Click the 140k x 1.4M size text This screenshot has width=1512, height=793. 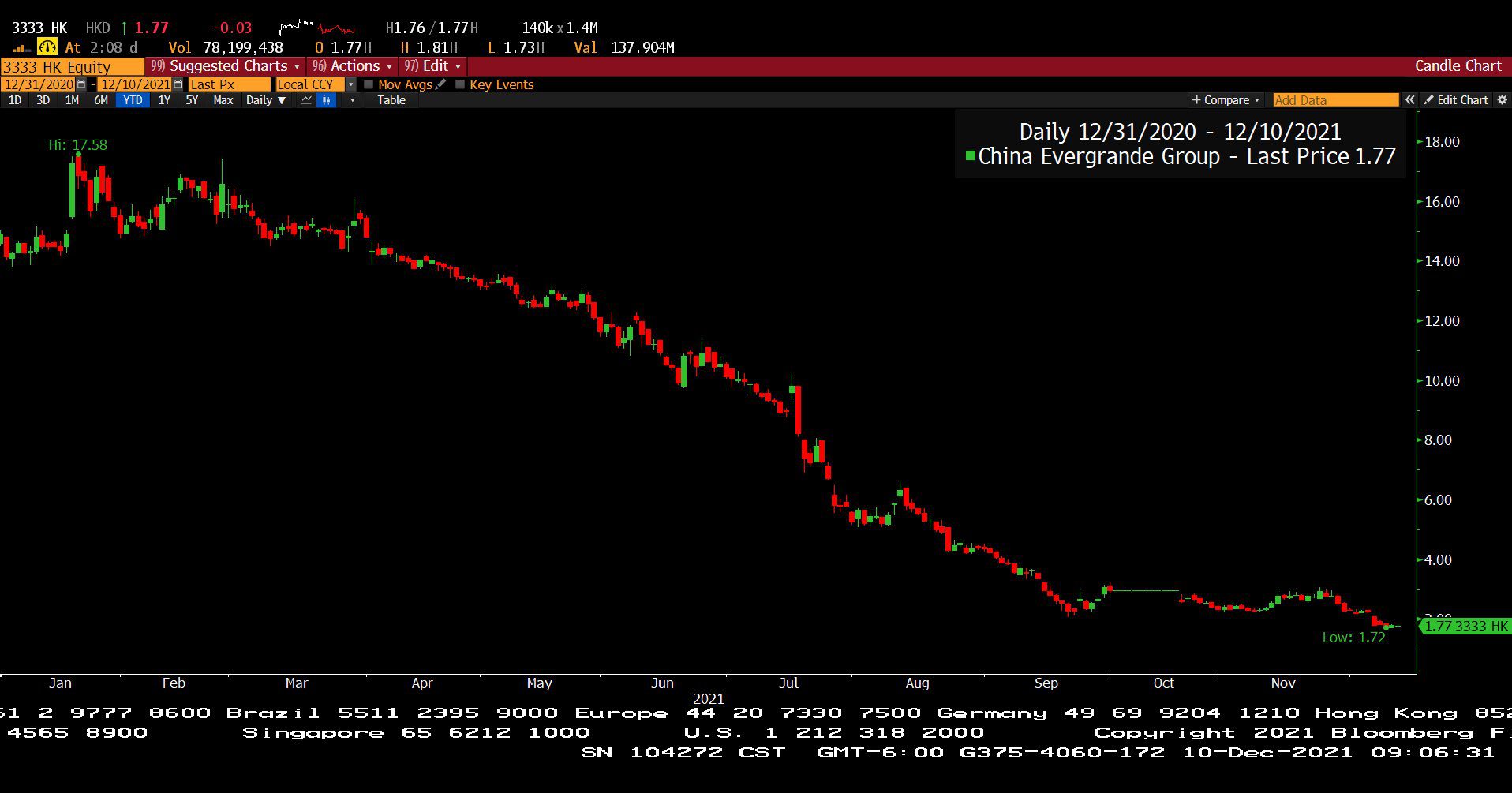pyautogui.click(x=560, y=28)
